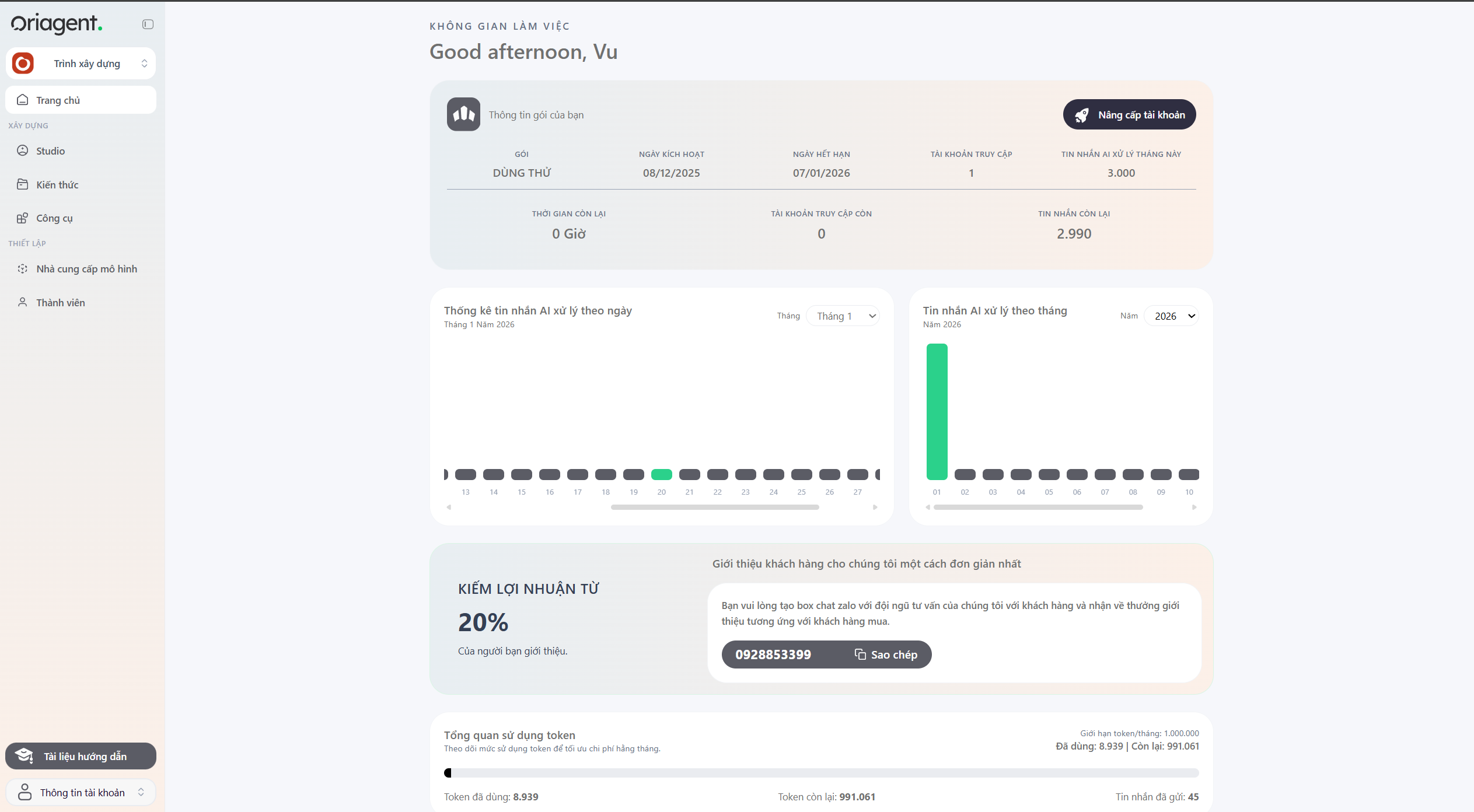Open the Công cụ tools icon

(23, 218)
